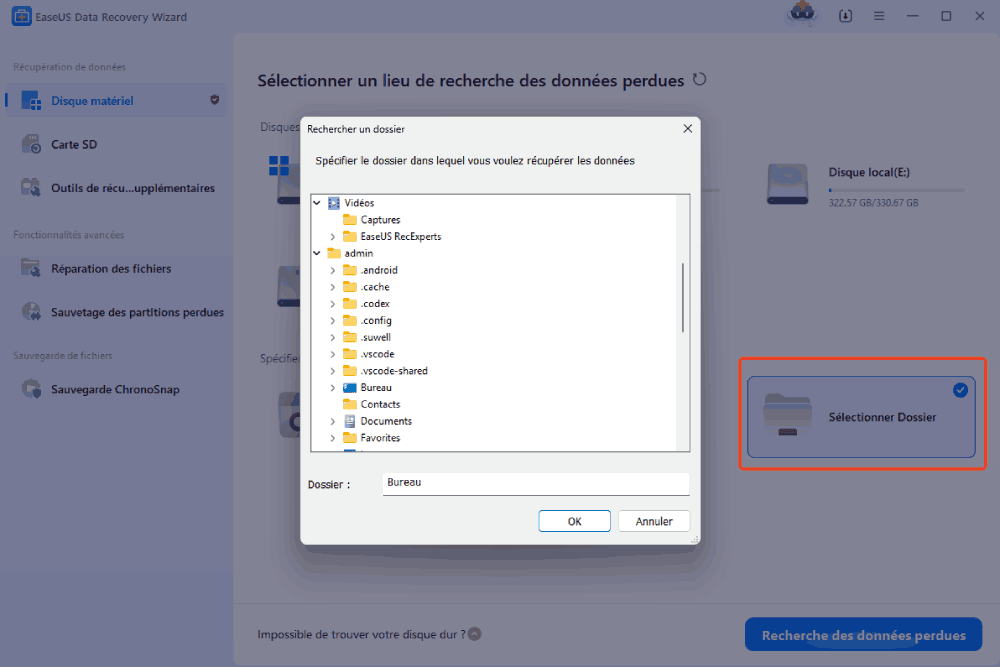Screen dimensions: 1000x667
Task: Collapse the Vidéos tree node
Action: click(317, 203)
